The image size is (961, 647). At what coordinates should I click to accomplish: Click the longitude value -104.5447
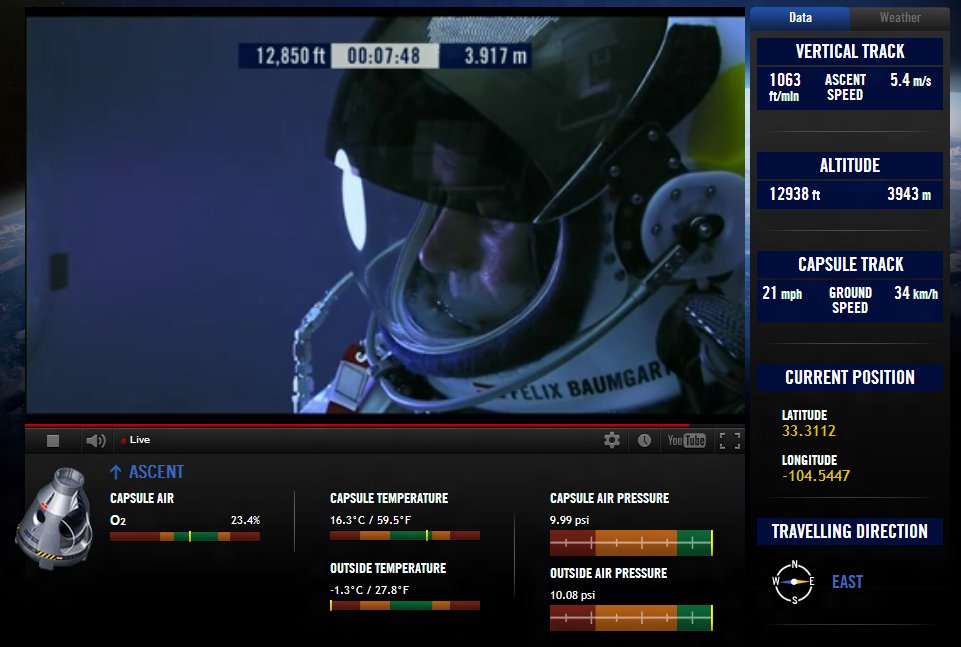(816, 476)
